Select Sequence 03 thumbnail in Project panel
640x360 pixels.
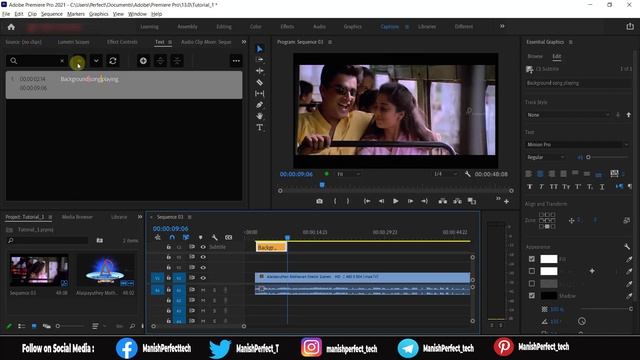click(39, 271)
